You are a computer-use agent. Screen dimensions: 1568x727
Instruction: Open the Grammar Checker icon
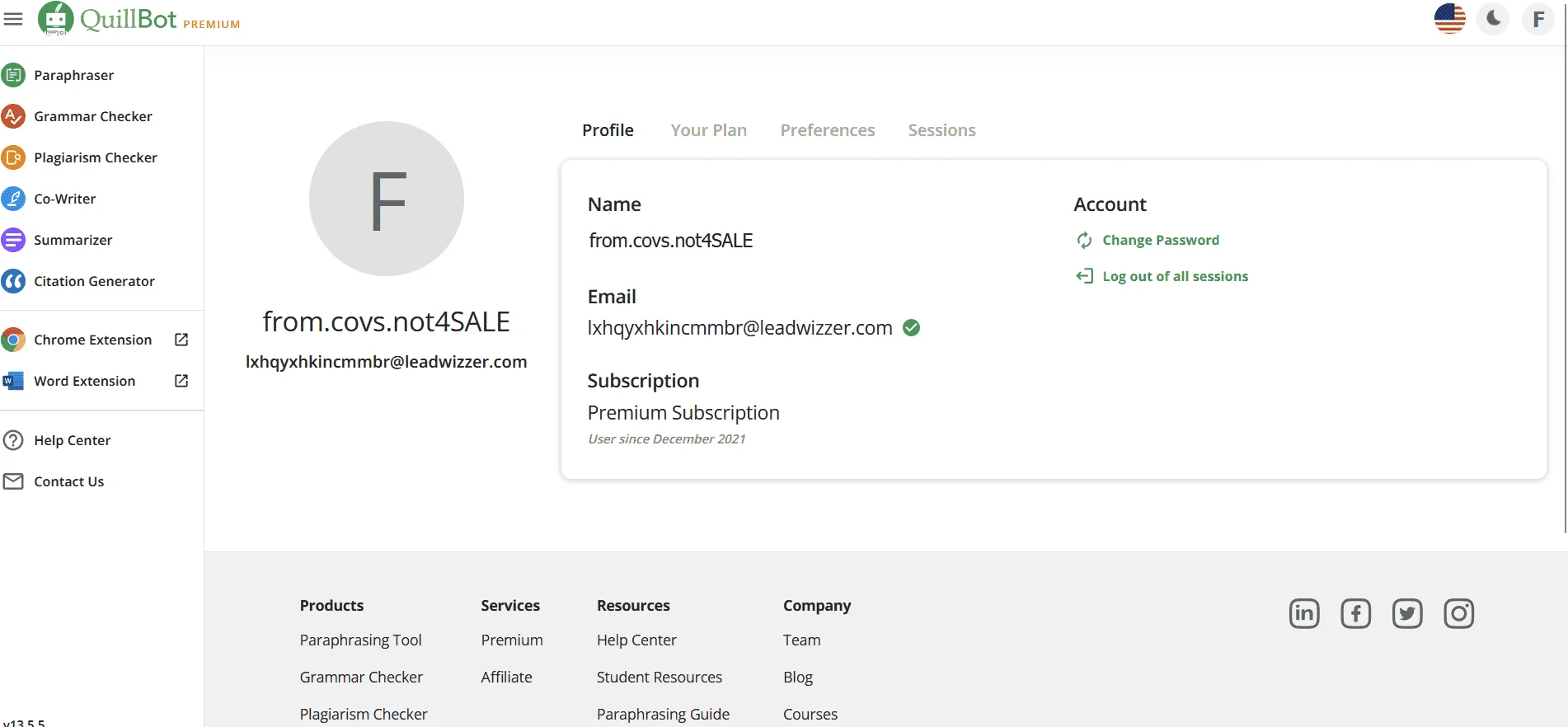12,116
